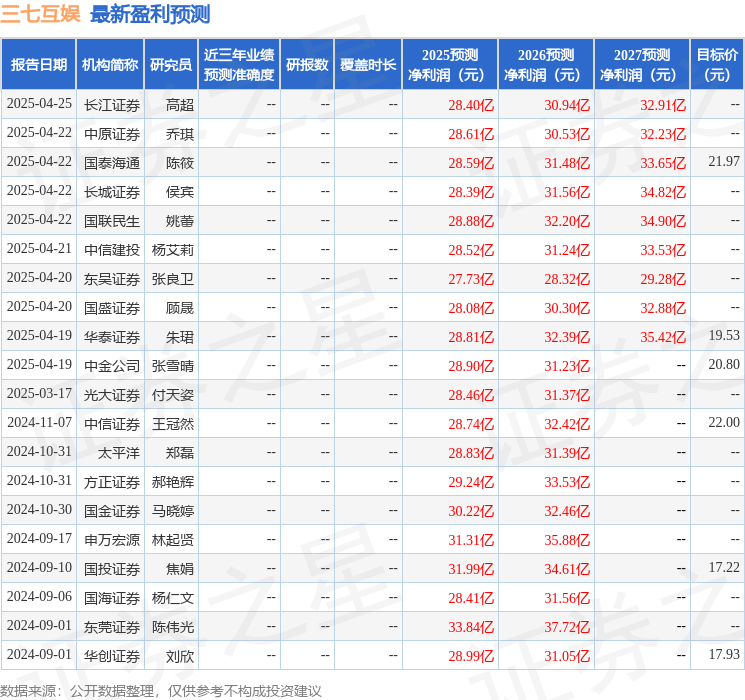Click the date 2025-04-21 cell
The image size is (745, 700).
point(39,249)
